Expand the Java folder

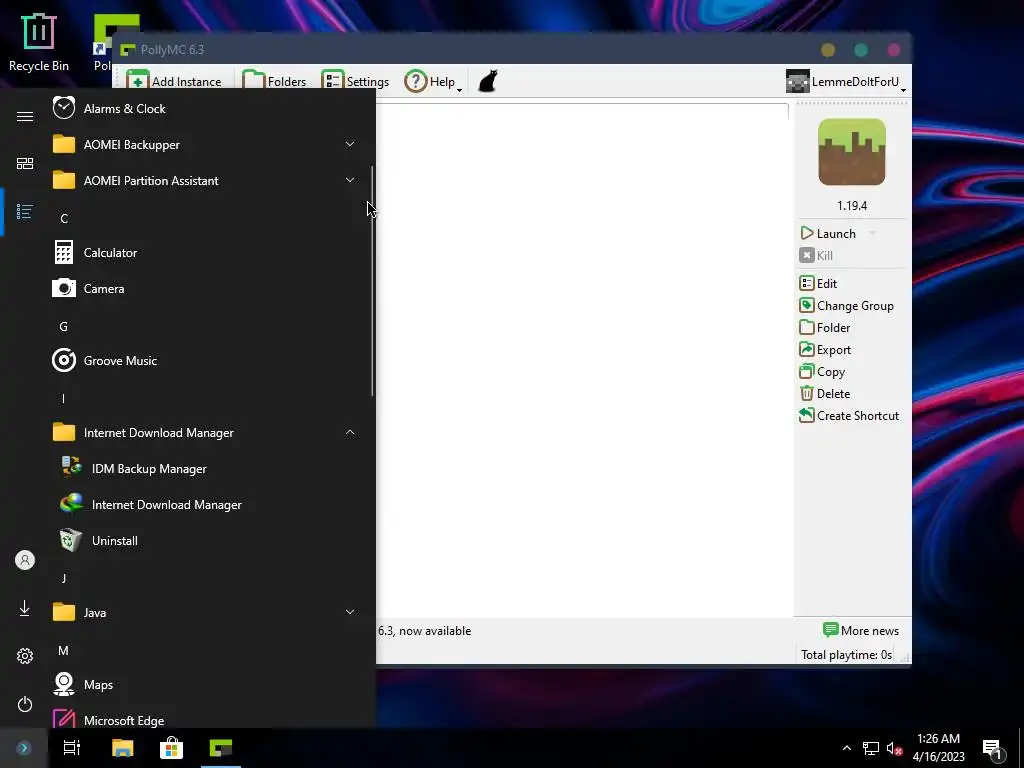tap(206, 613)
